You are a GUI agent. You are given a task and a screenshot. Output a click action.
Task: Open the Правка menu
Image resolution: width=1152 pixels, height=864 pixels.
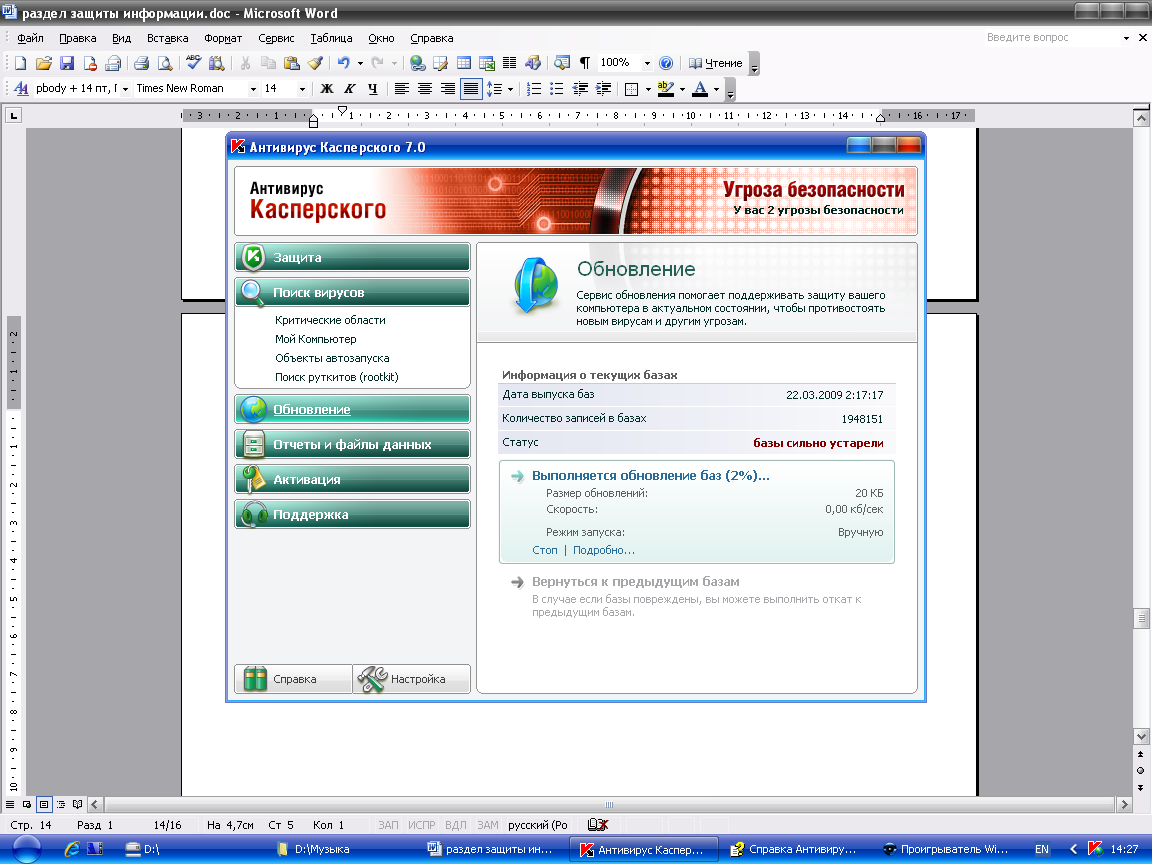coord(78,38)
